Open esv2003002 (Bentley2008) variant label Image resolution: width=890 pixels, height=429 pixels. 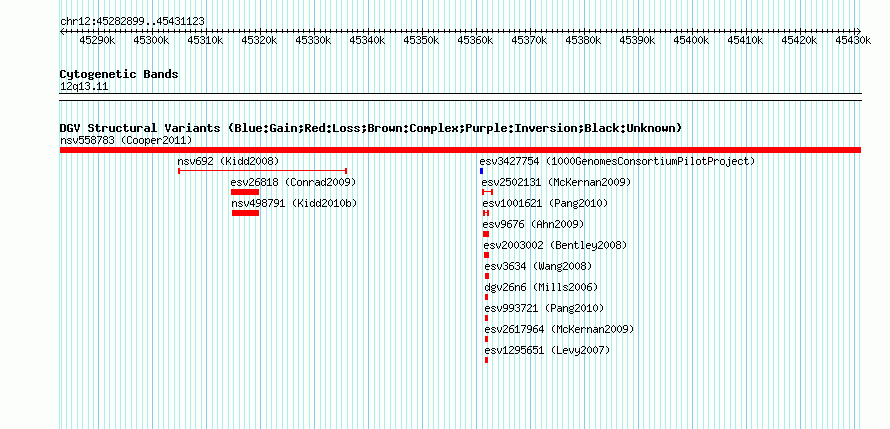[555, 245]
